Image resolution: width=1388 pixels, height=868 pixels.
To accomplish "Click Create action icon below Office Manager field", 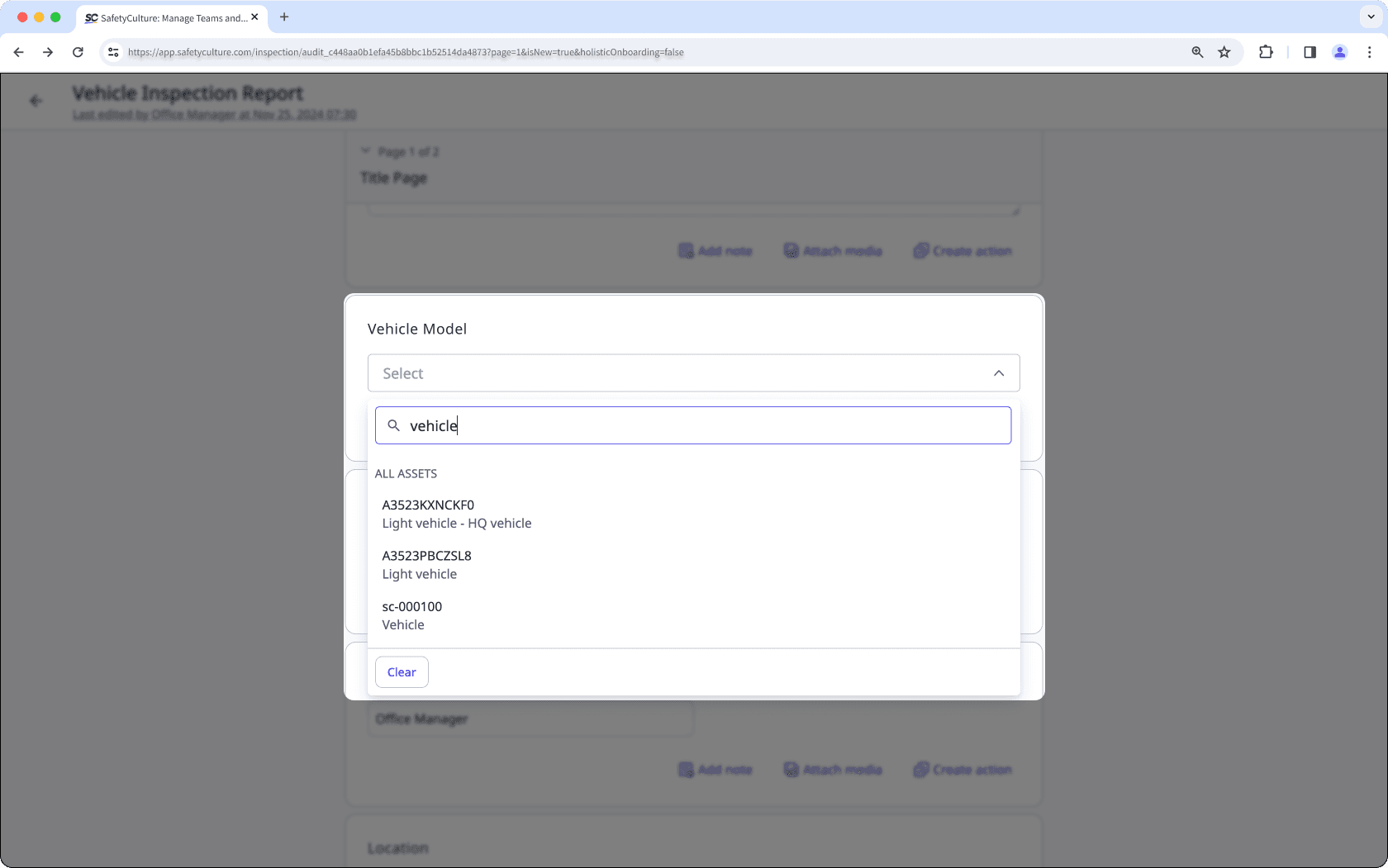I will [920, 769].
